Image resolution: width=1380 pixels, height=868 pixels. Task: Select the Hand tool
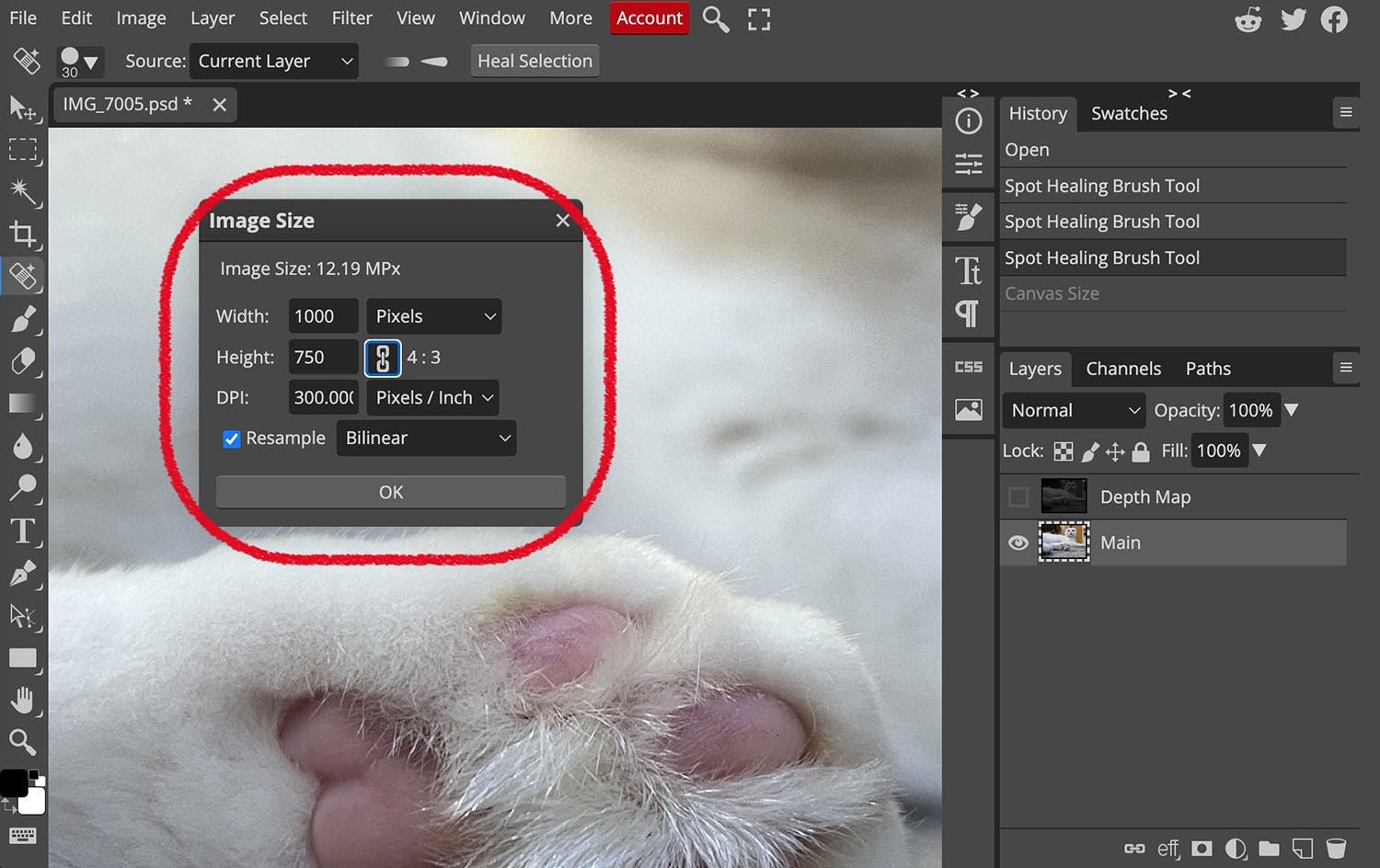pyautogui.click(x=22, y=701)
